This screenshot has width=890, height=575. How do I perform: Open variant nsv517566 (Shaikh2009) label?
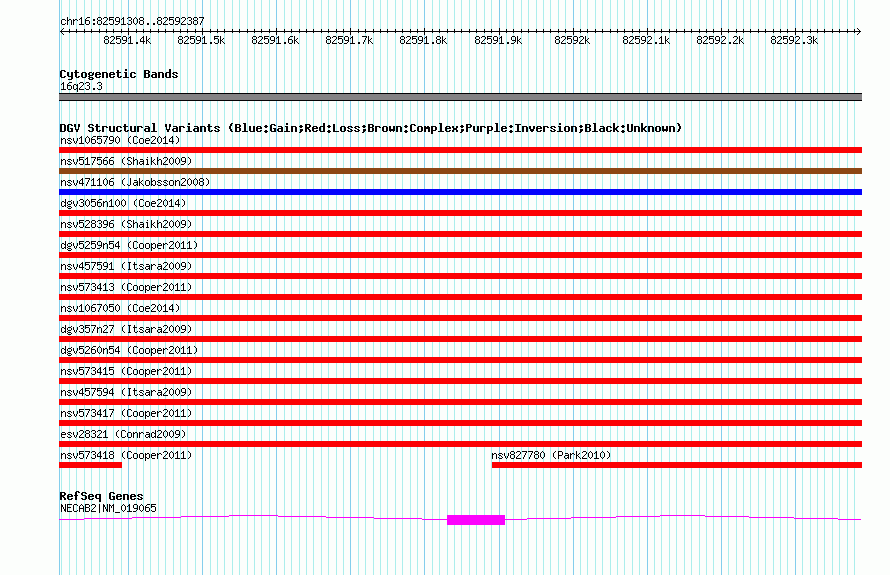pyautogui.click(x=126, y=161)
